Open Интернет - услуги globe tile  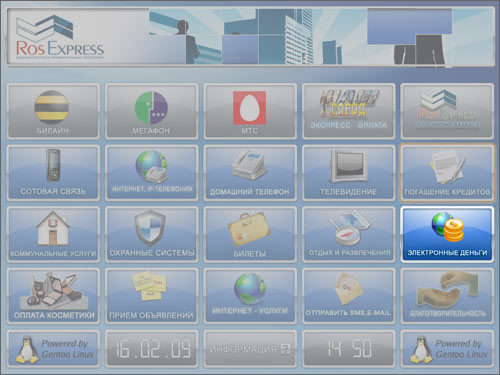[250, 296]
